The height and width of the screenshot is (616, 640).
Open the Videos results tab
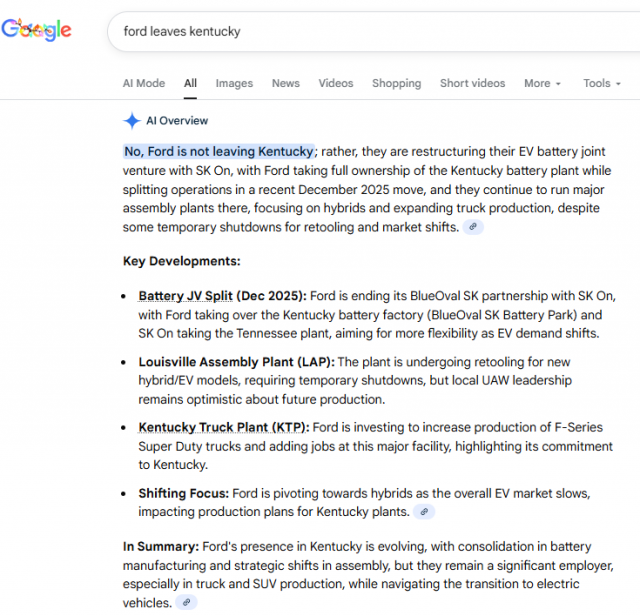(336, 84)
